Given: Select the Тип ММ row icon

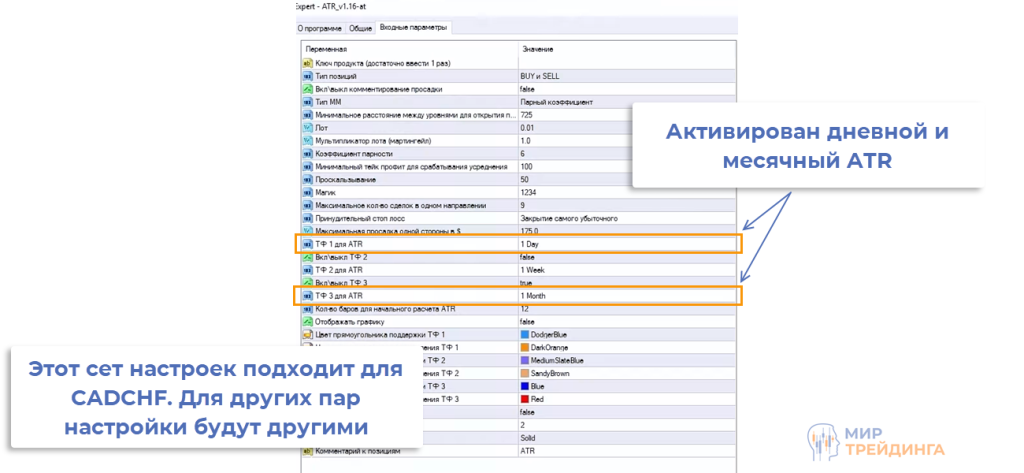Looking at the screenshot, I should click(308, 102).
